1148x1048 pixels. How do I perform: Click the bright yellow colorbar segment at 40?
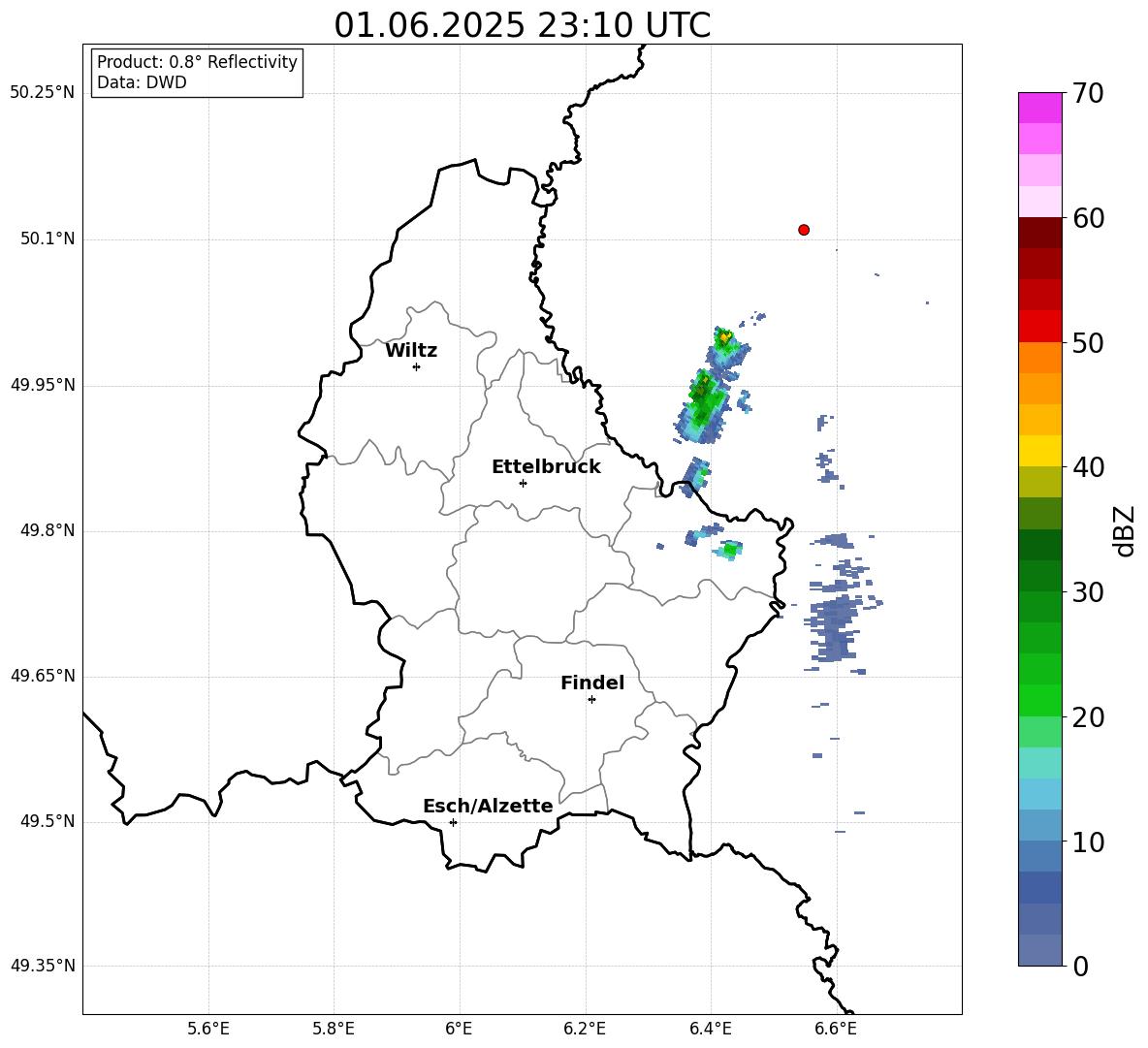pos(1039,451)
